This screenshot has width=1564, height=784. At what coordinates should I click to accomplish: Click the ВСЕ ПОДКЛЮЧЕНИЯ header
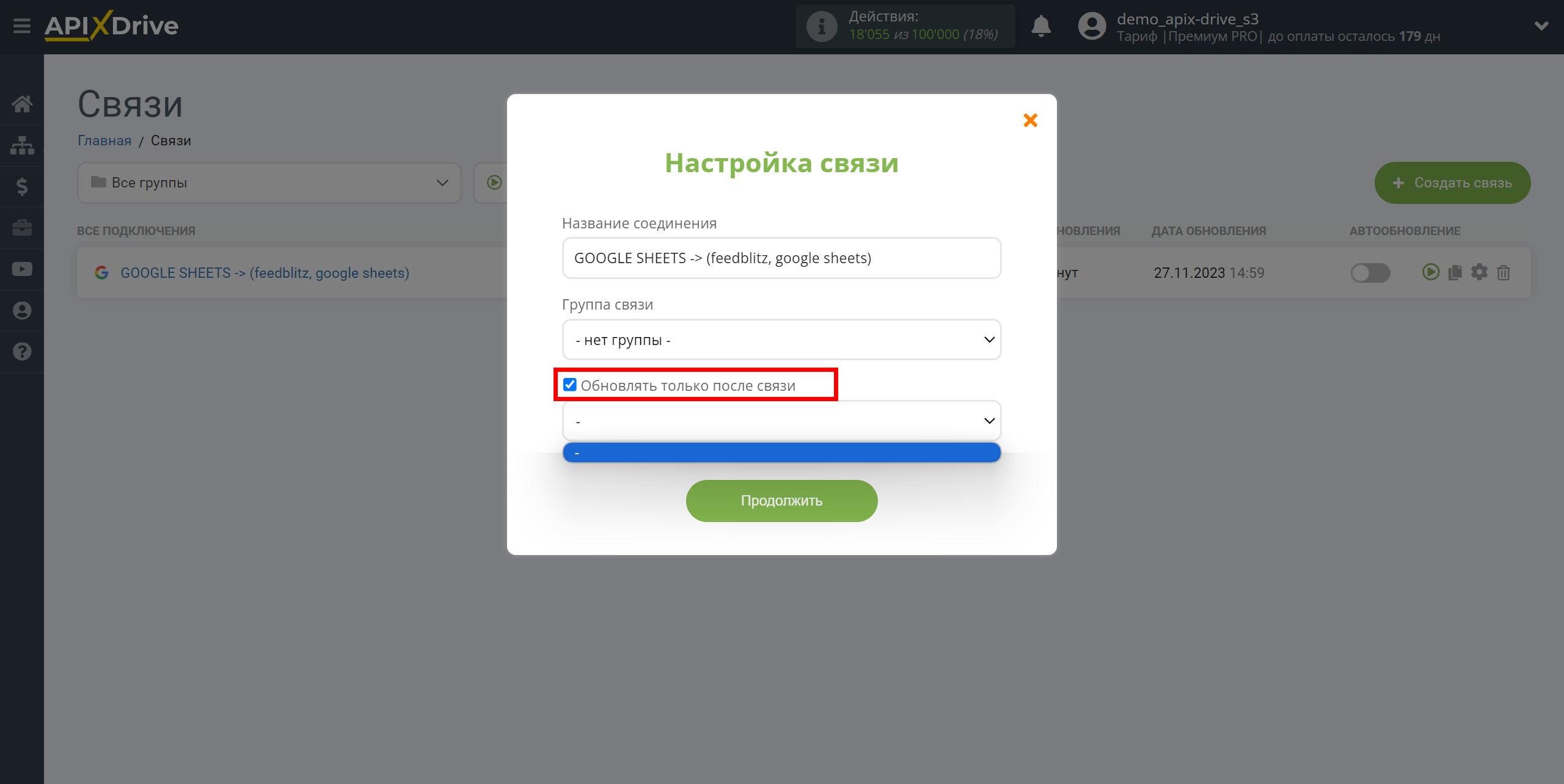pos(136,231)
